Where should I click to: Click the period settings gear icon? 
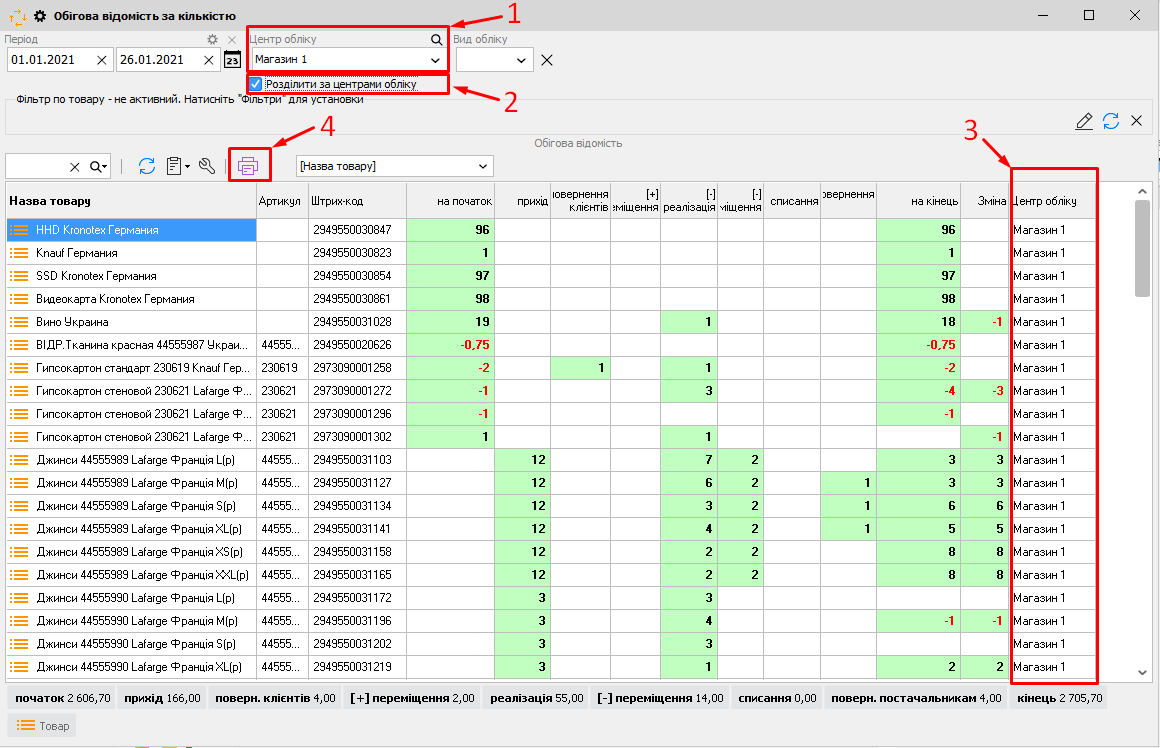point(211,39)
